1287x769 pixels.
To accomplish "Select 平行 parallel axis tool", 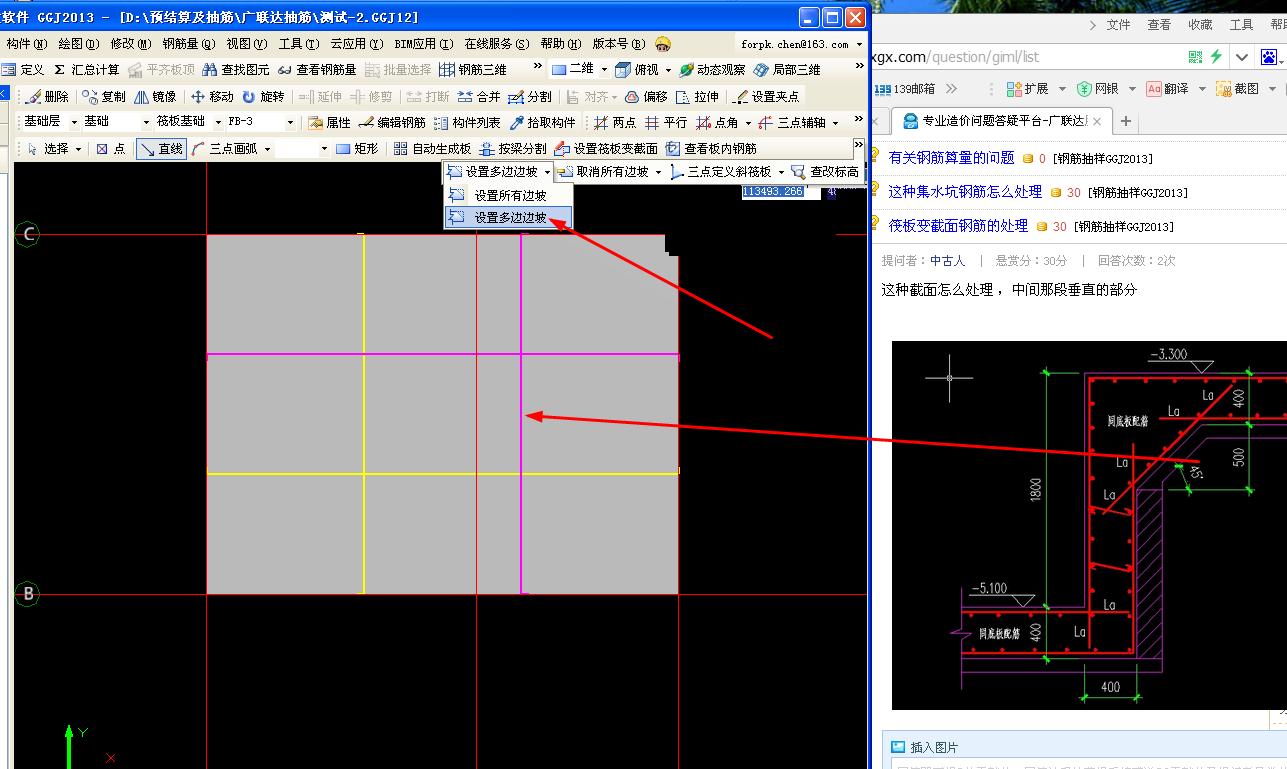I will [666, 122].
